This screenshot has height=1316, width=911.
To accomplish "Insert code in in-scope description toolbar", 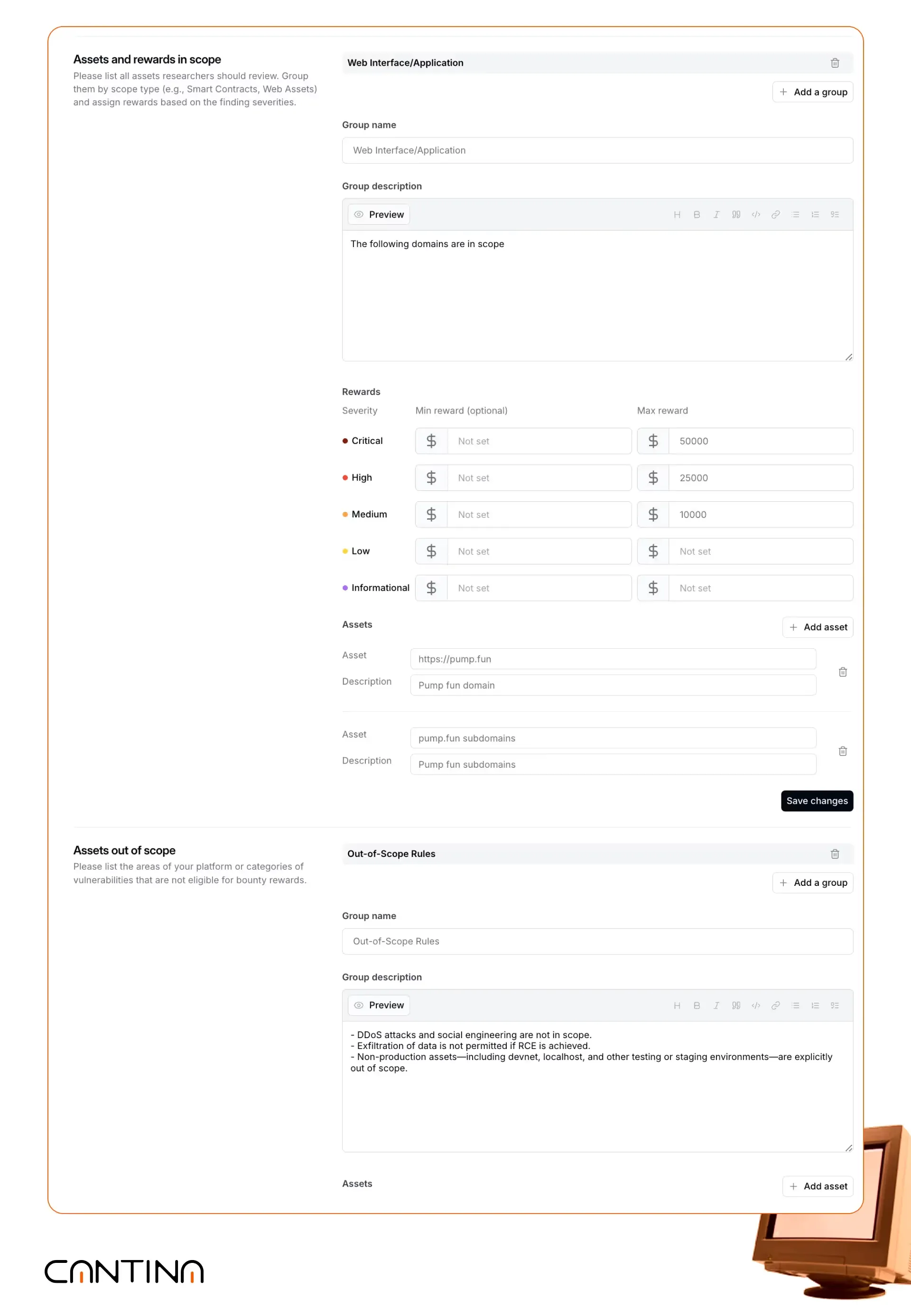I will 756,214.
